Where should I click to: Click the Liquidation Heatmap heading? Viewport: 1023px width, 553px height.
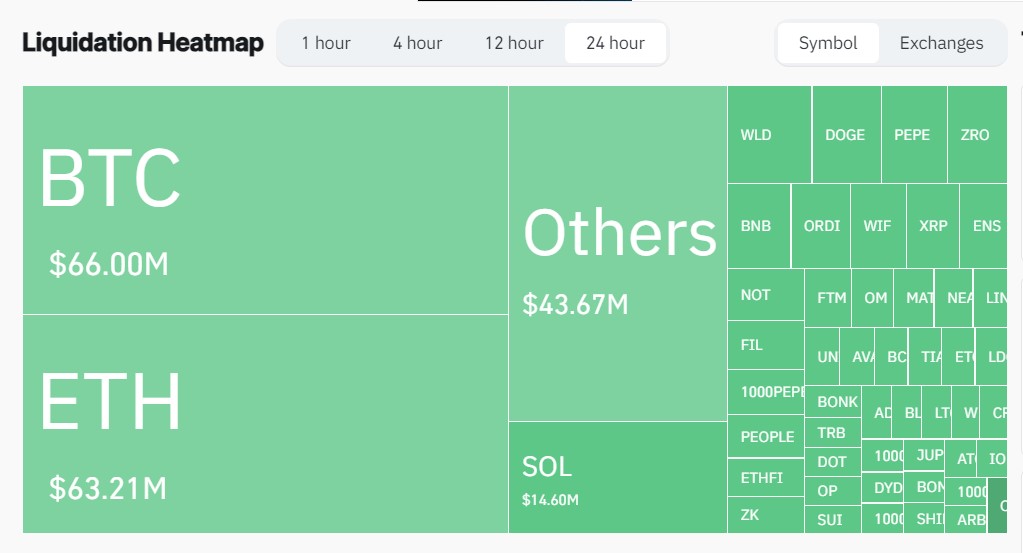pyautogui.click(x=143, y=43)
